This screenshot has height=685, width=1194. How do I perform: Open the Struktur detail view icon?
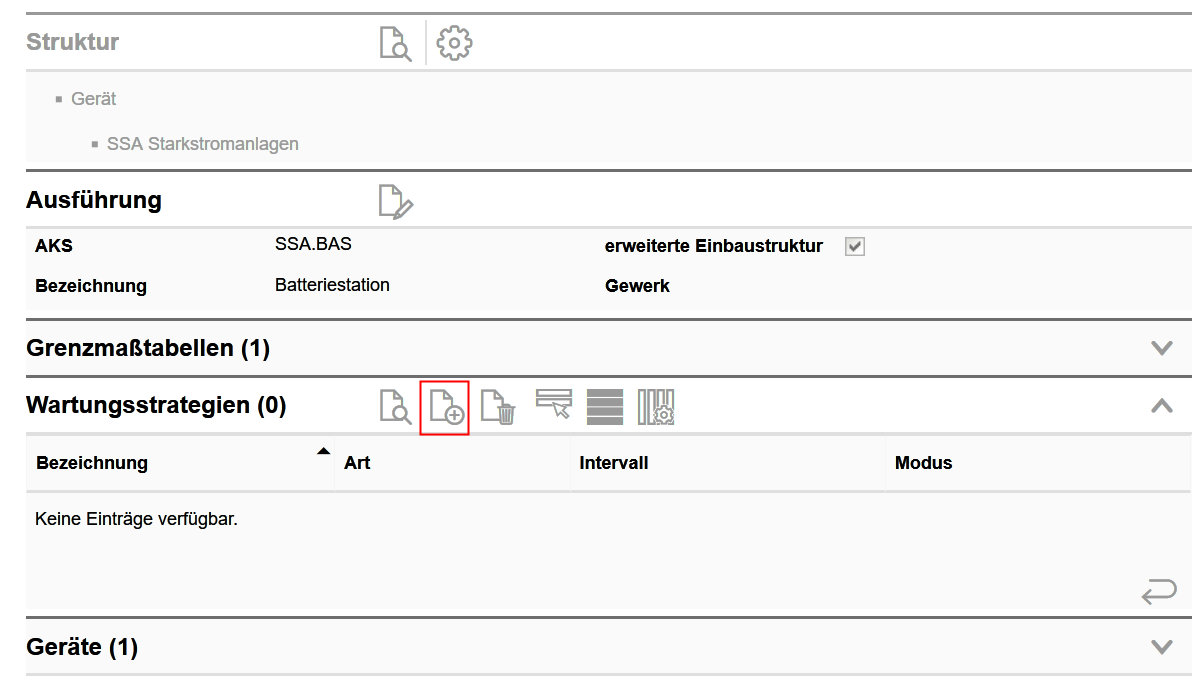395,44
